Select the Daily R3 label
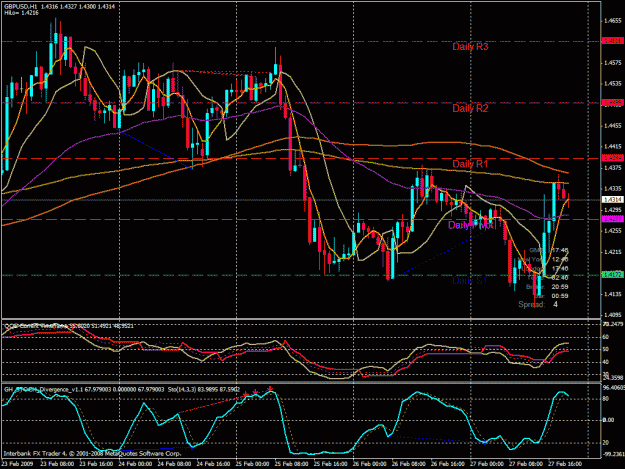This screenshot has height=469, width=625. click(470, 47)
